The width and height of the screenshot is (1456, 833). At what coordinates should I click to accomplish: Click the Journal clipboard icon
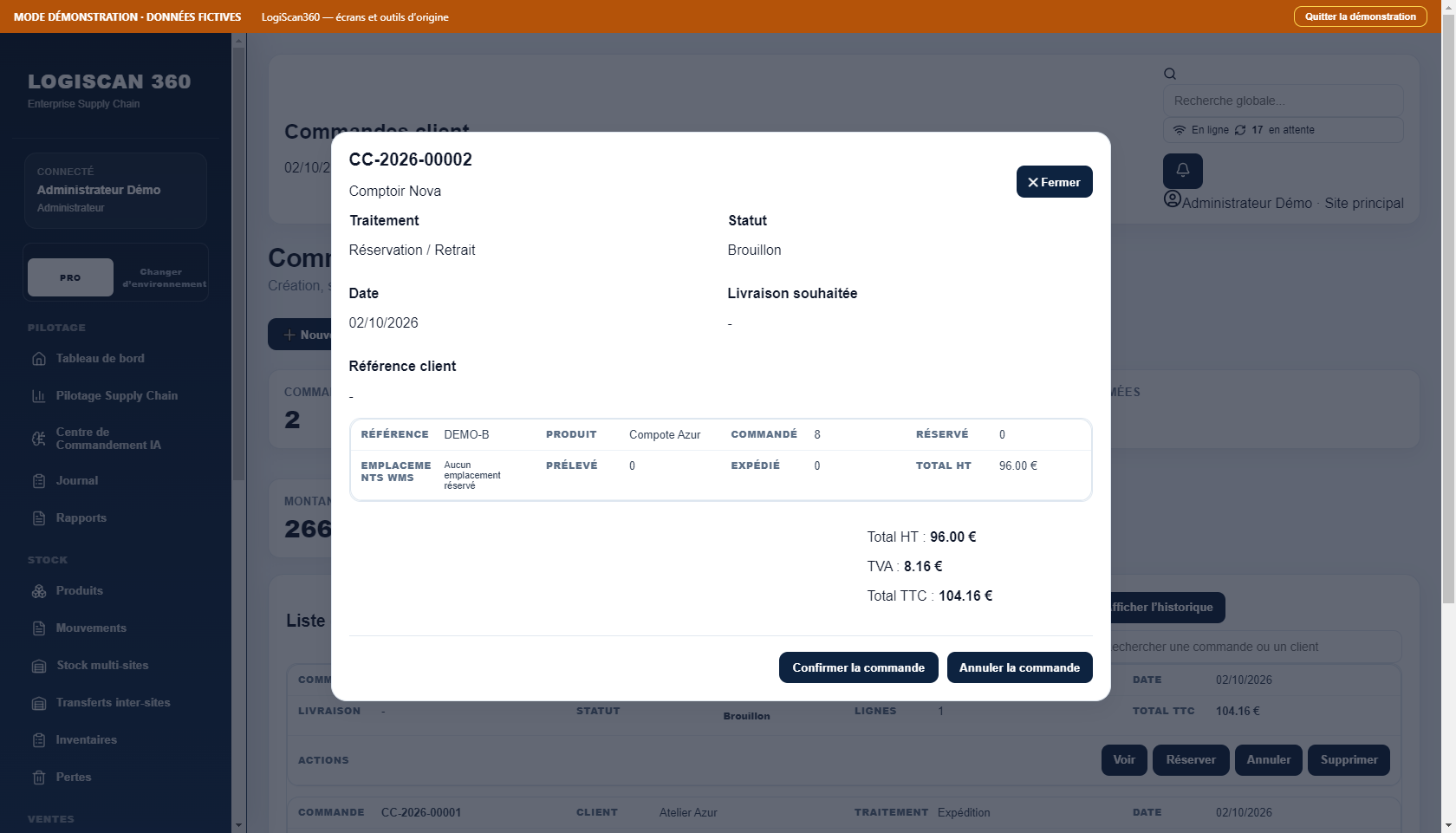(x=39, y=481)
